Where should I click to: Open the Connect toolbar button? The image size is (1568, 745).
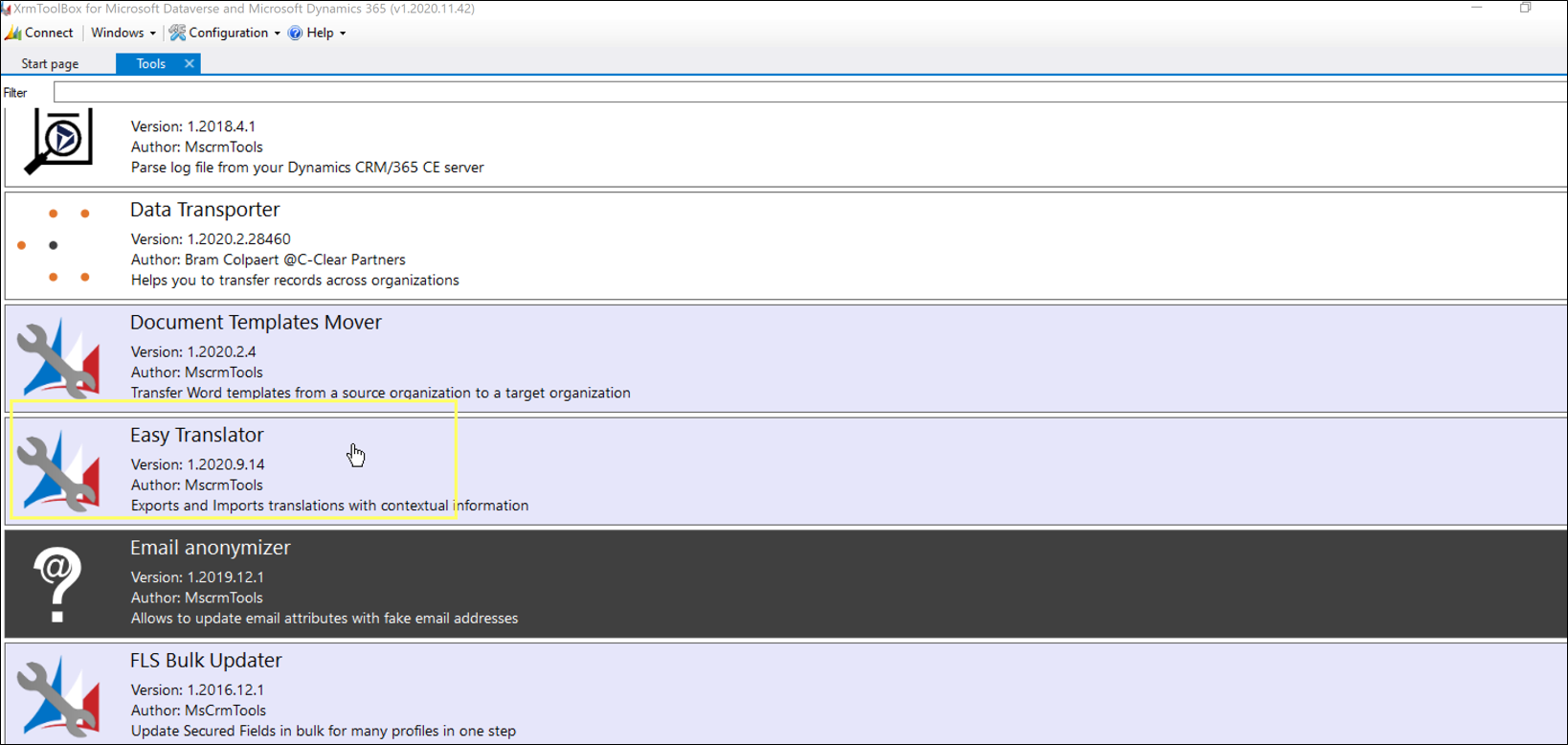[x=39, y=33]
